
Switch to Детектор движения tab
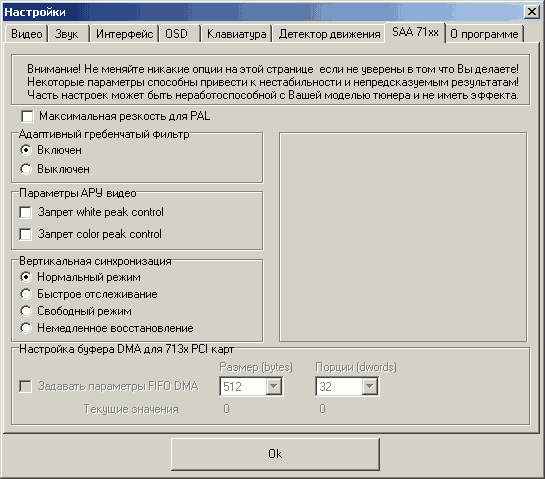point(329,34)
